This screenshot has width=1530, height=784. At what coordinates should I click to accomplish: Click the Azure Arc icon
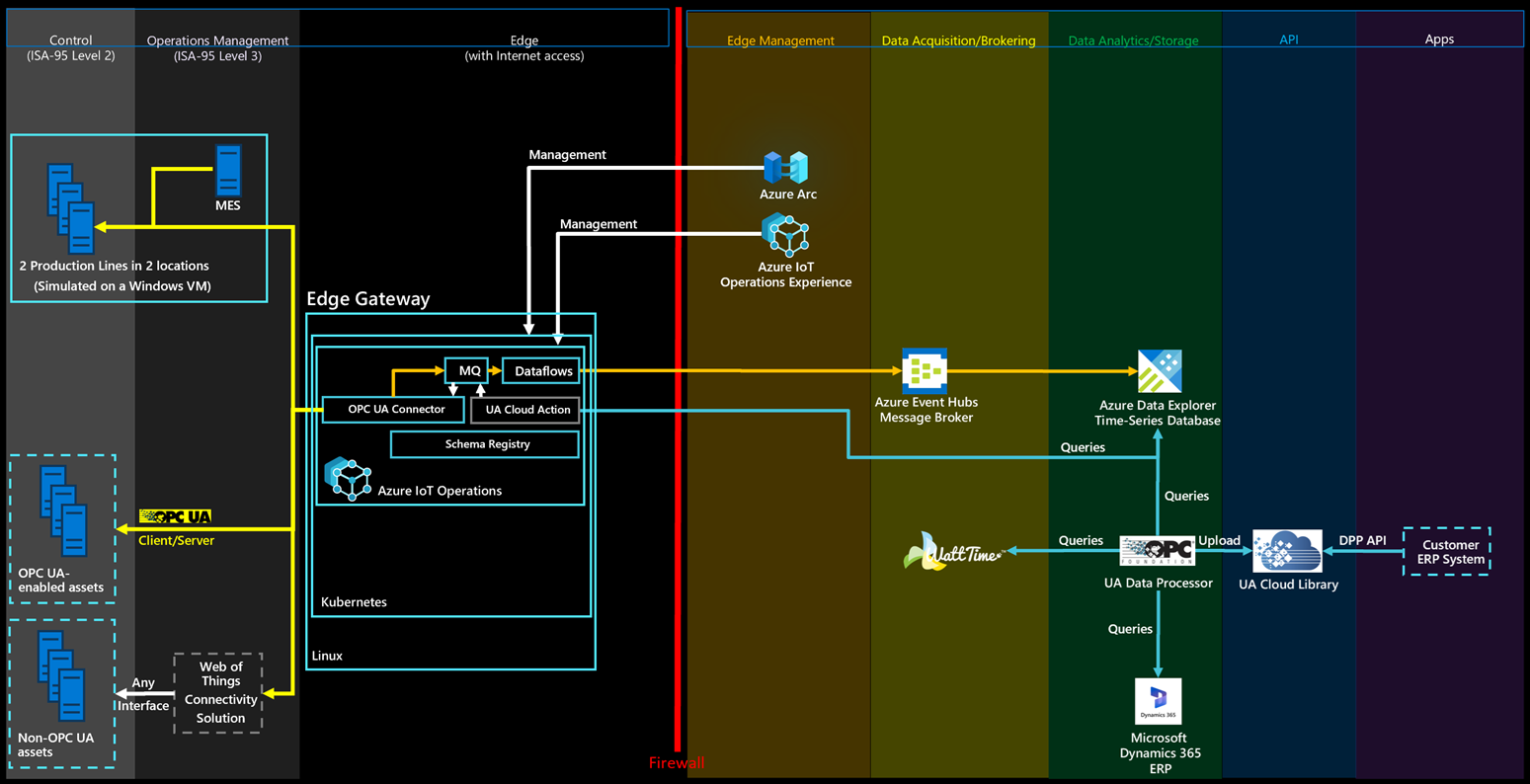tap(786, 167)
